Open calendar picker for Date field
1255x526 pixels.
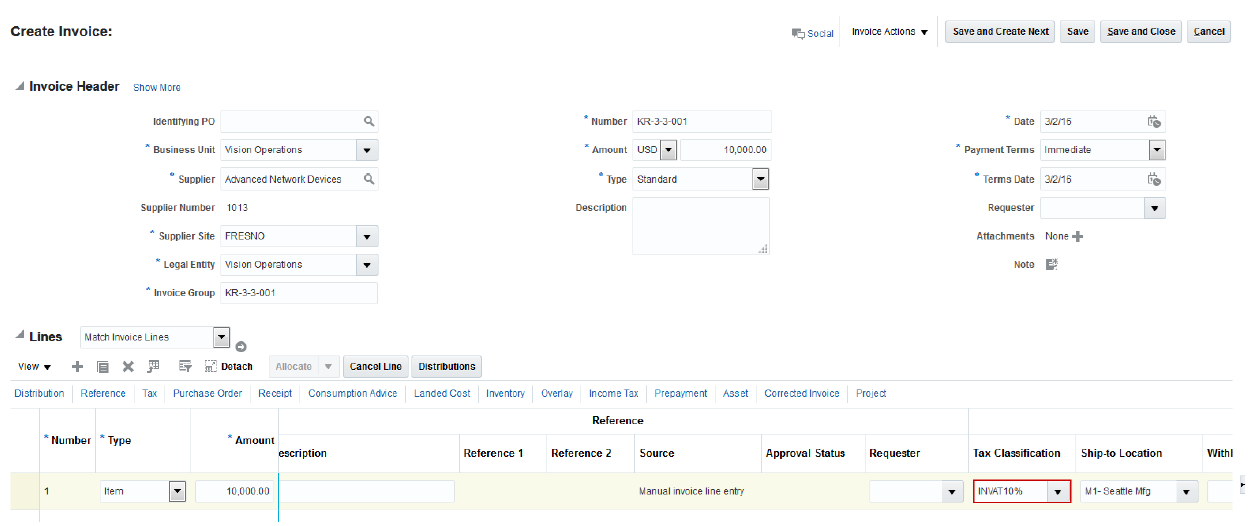(x=1154, y=122)
